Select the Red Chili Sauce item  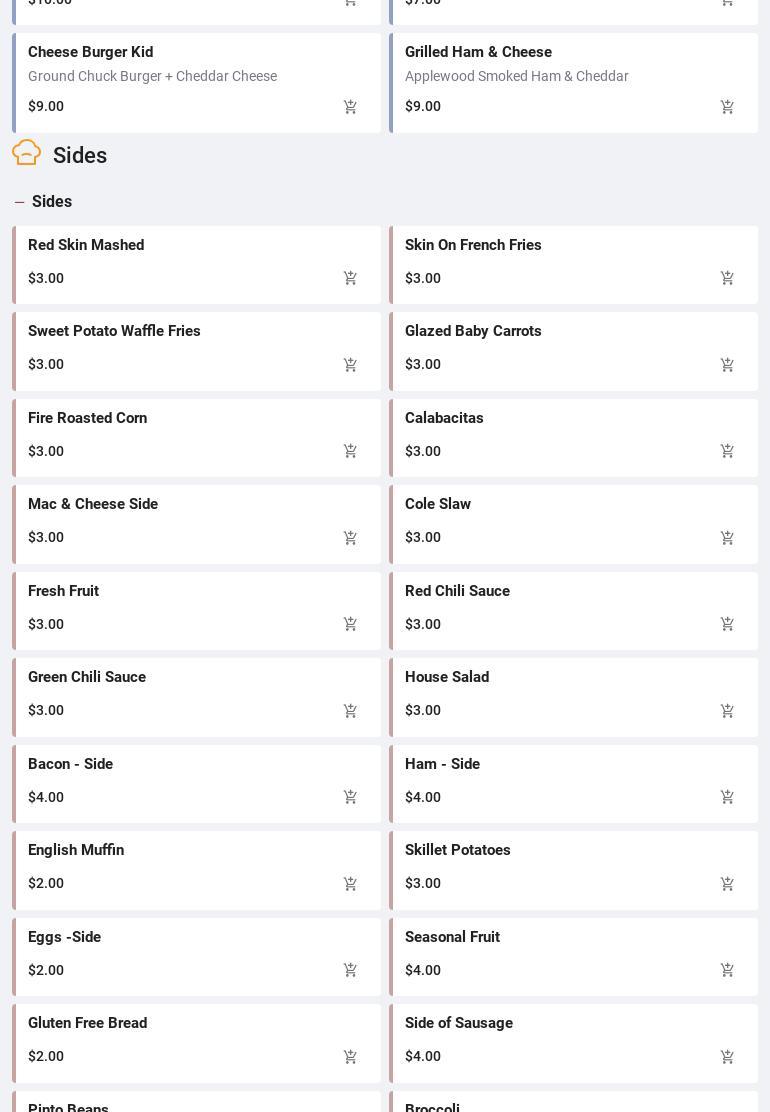pos(457,592)
